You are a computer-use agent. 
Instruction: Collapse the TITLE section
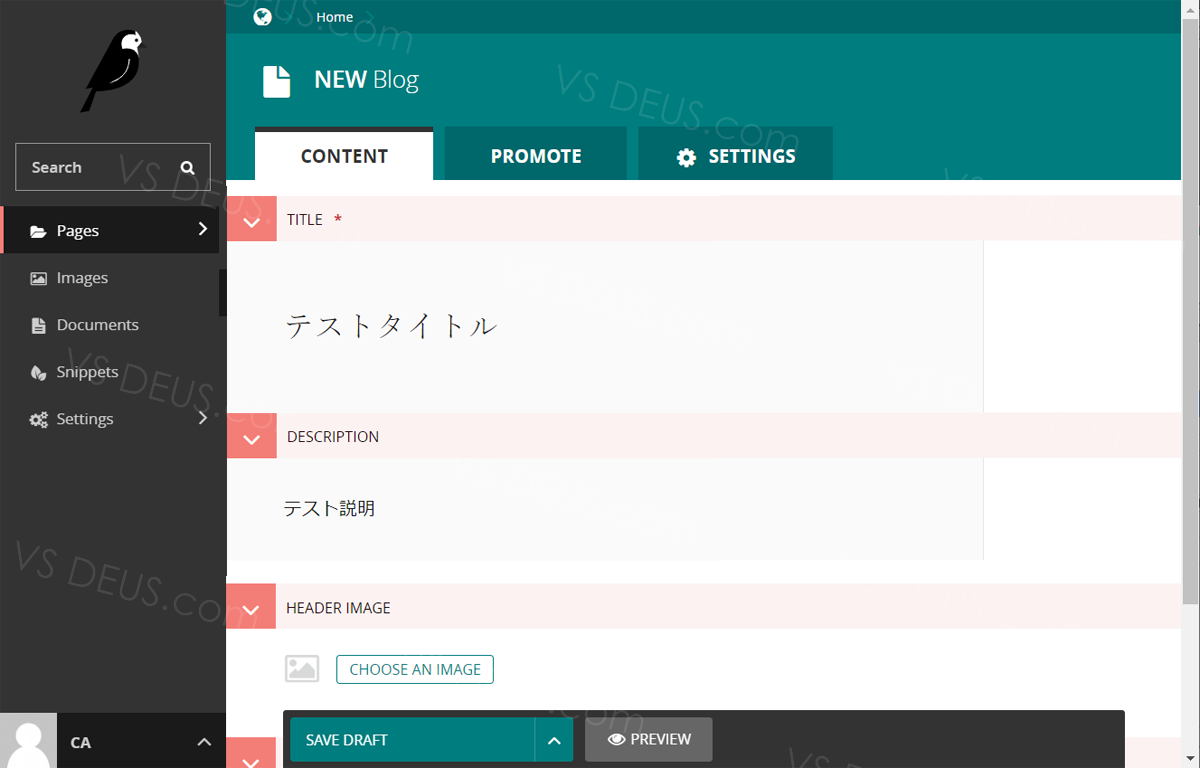pyautogui.click(x=251, y=220)
